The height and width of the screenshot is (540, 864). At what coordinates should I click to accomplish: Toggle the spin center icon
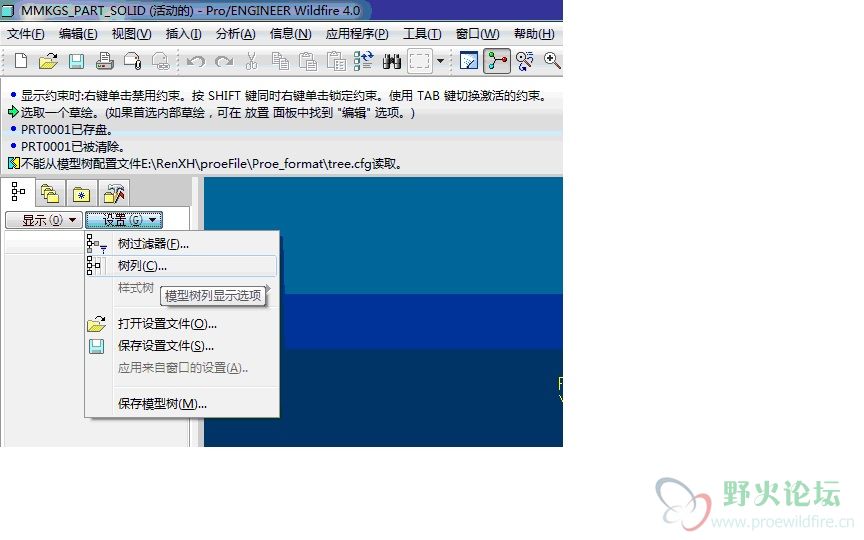496,61
